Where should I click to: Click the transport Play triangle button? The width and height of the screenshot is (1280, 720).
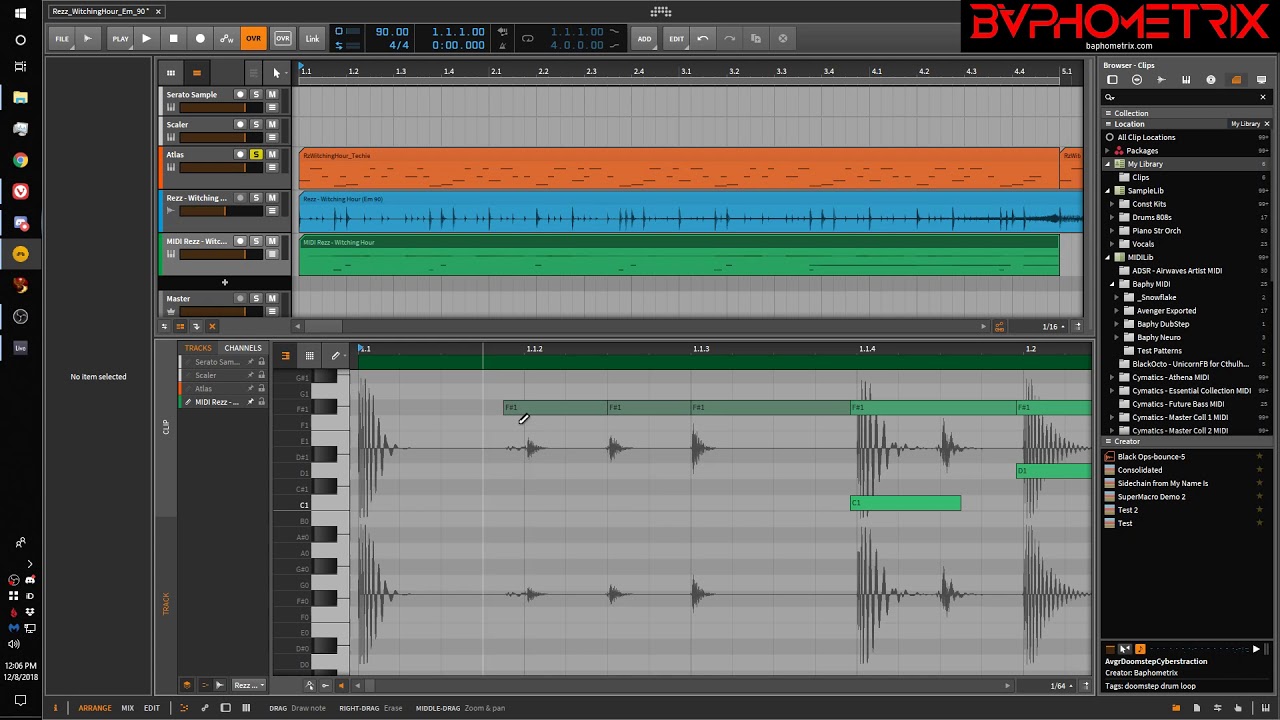(x=146, y=38)
